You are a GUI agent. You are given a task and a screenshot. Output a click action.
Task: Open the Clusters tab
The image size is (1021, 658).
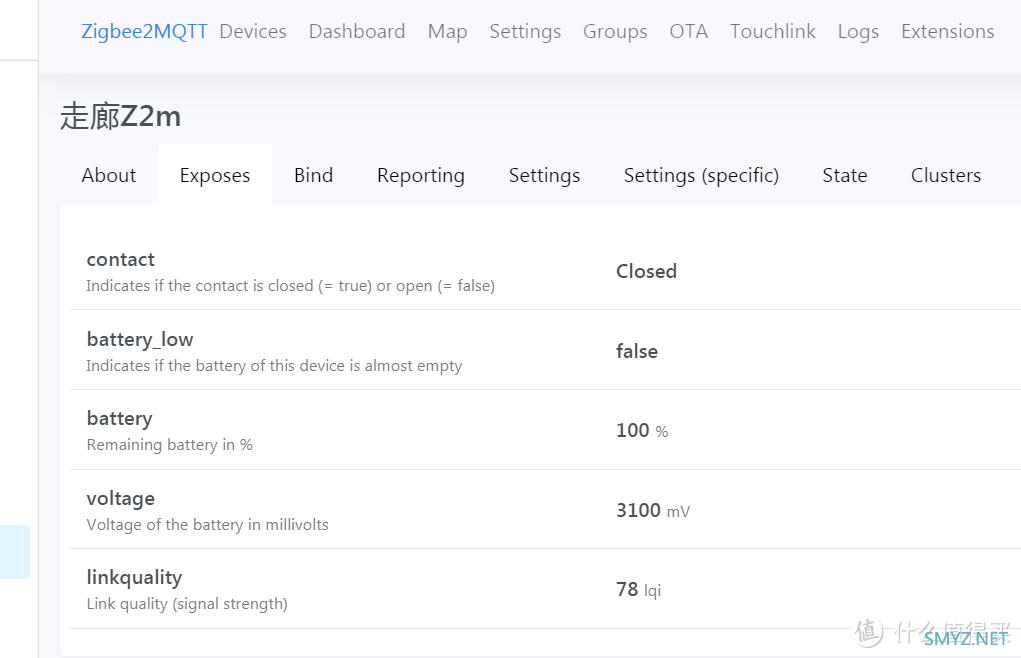tap(945, 175)
